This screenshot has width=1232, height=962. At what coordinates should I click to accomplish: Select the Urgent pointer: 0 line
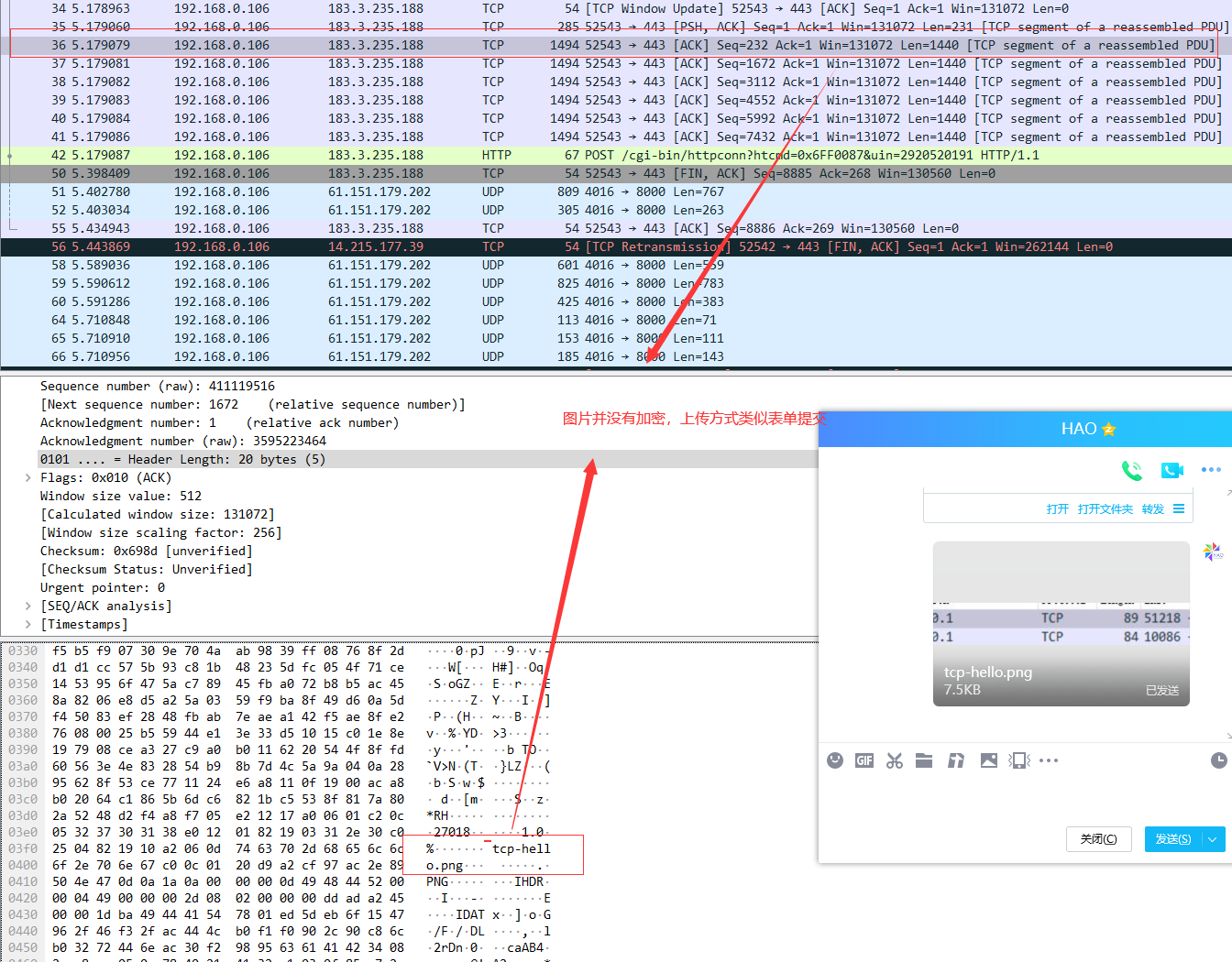[x=103, y=587]
